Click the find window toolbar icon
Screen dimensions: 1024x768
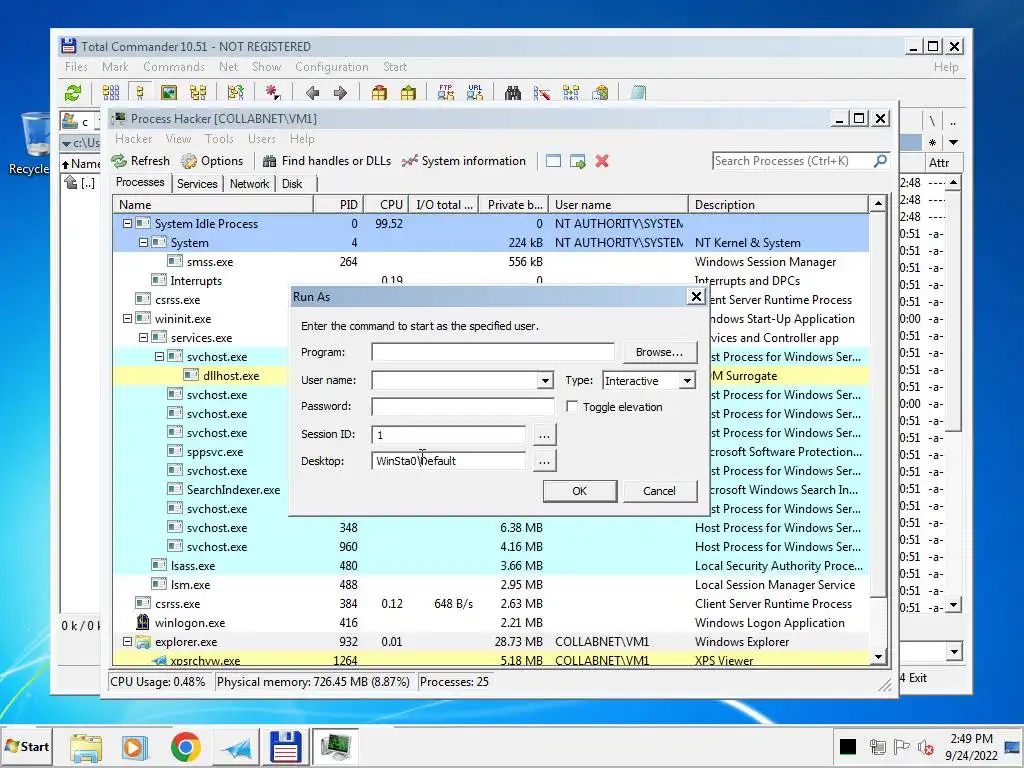click(553, 161)
